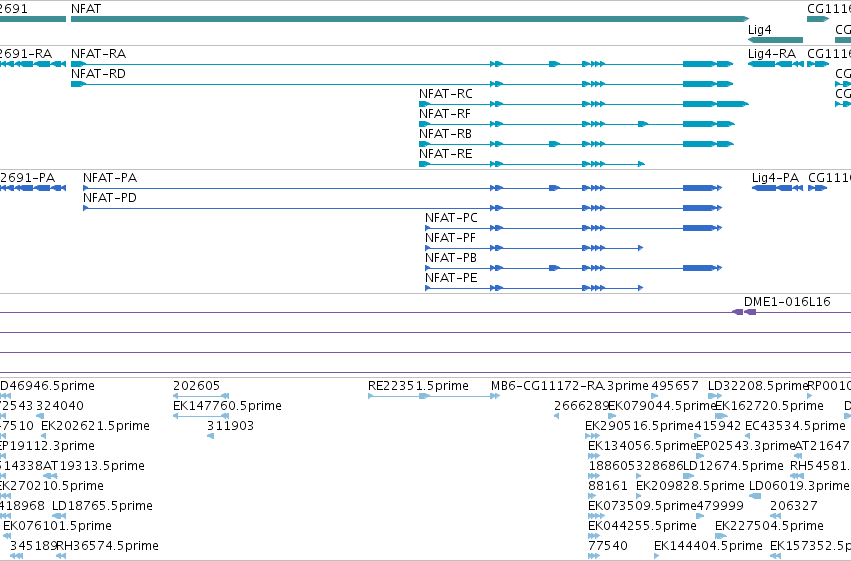This screenshot has width=851, height=561.
Task: Click the purple DME1-016L16 arrow glyph
Action: [744, 312]
